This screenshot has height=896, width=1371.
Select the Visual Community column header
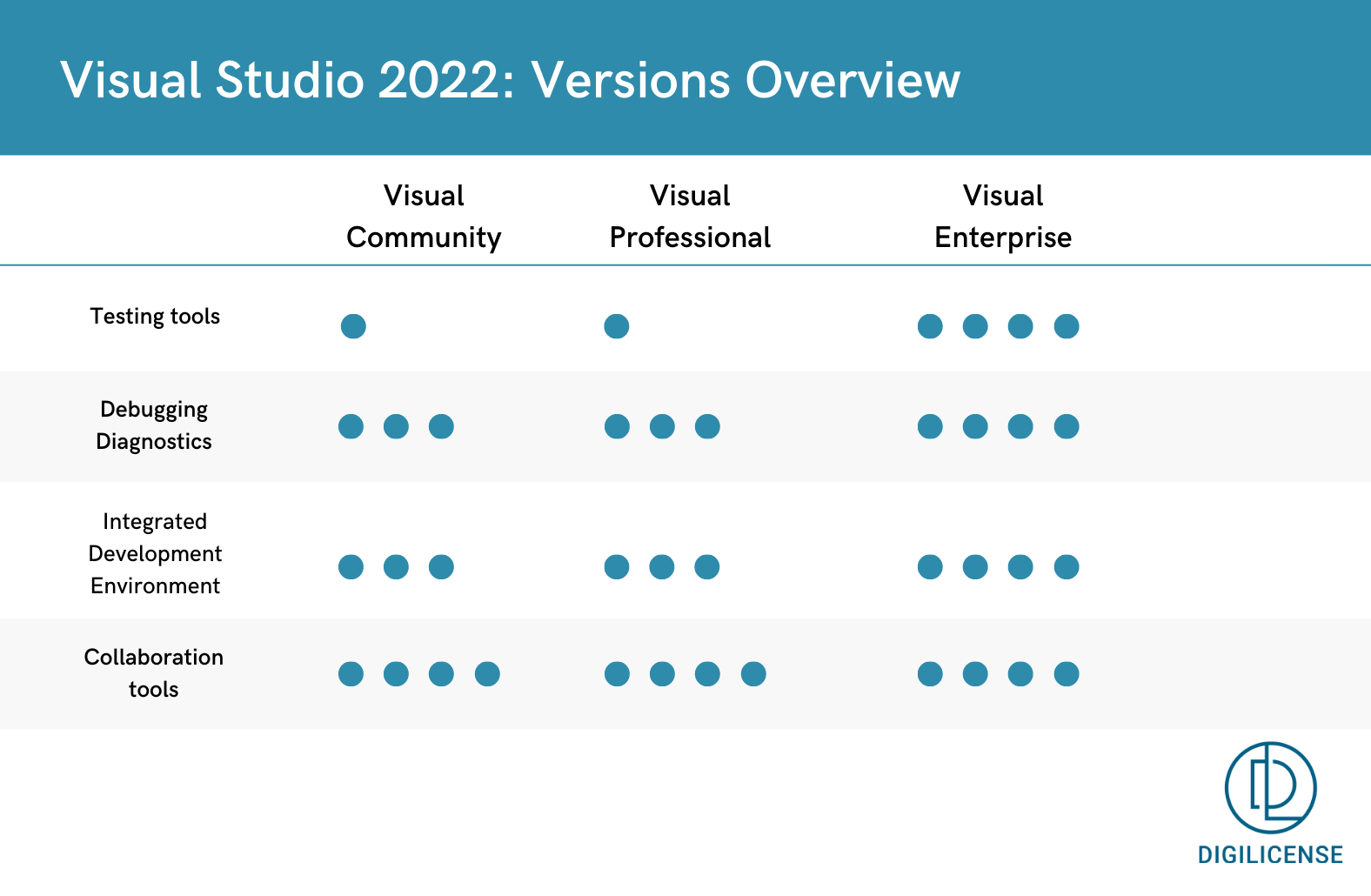424,217
